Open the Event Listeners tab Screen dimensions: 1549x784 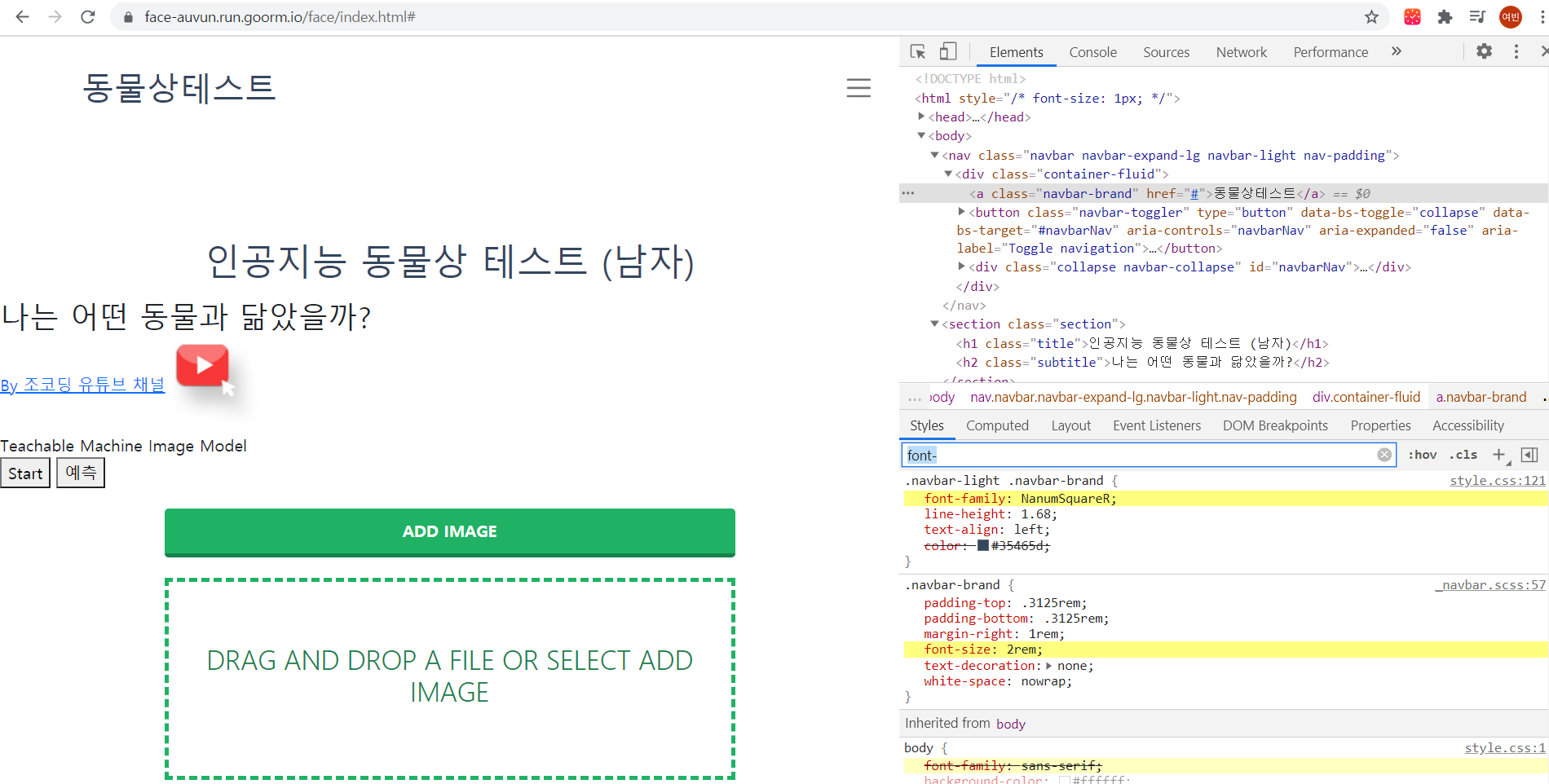click(1157, 425)
